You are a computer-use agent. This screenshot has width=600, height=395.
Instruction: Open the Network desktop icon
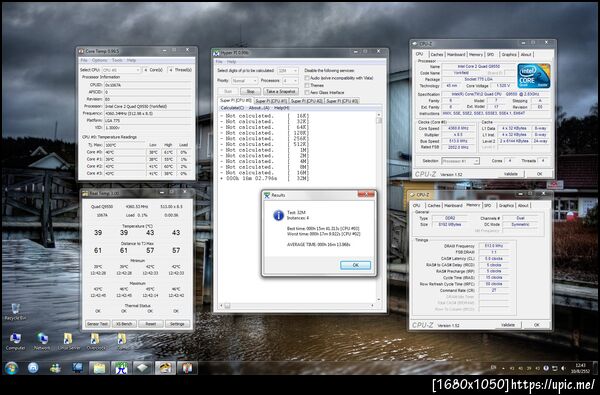pyautogui.click(x=42, y=341)
